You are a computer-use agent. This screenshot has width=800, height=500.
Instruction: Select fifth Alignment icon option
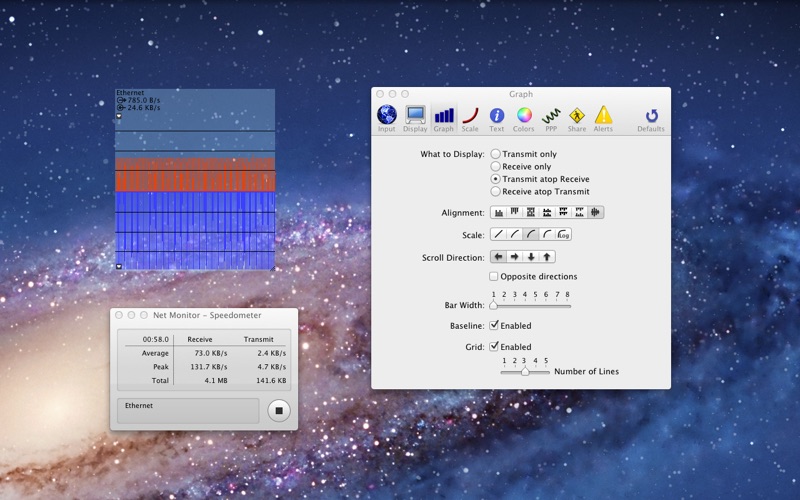(x=563, y=212)
